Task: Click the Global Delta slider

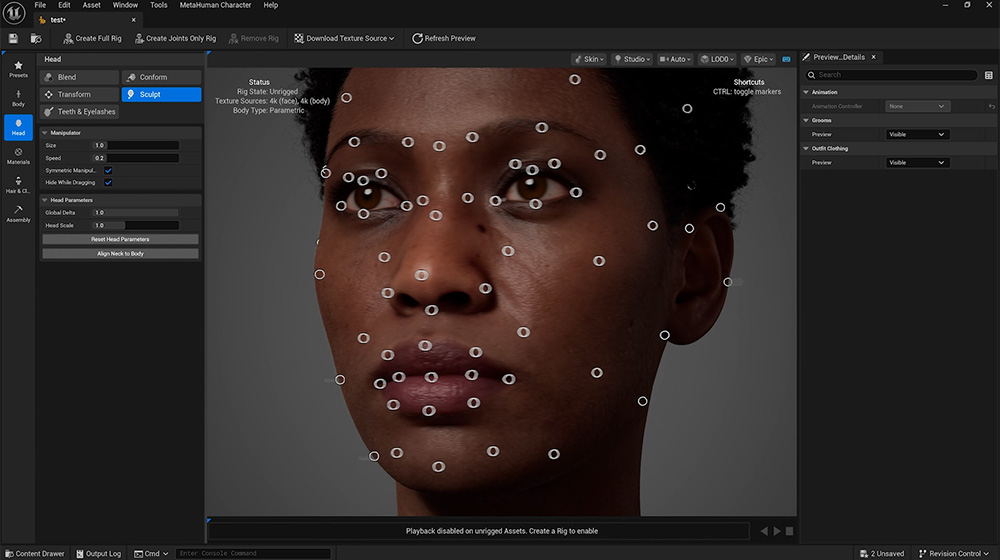Action: (136, 212)
